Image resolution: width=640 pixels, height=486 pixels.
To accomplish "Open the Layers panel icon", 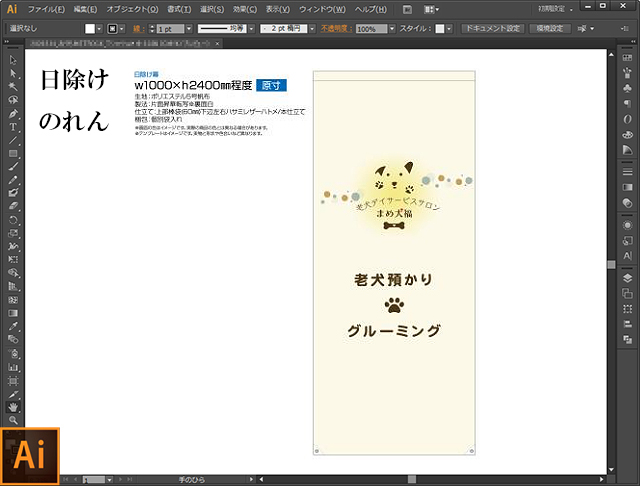I will 627,277.
